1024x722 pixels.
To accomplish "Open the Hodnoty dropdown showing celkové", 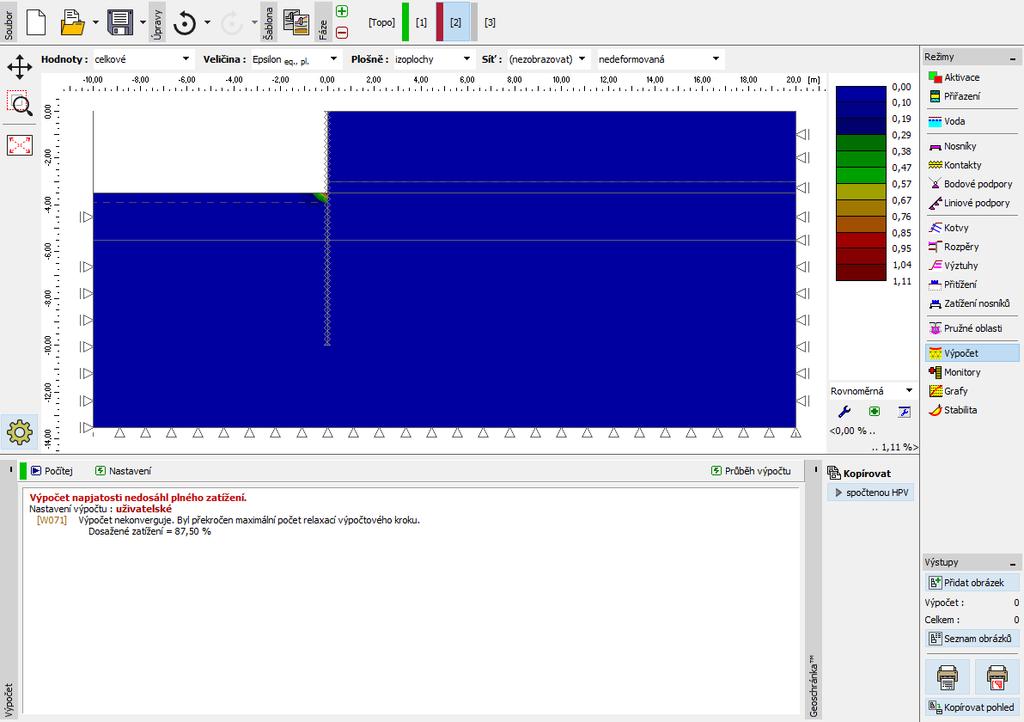I will tap(143, 59).
